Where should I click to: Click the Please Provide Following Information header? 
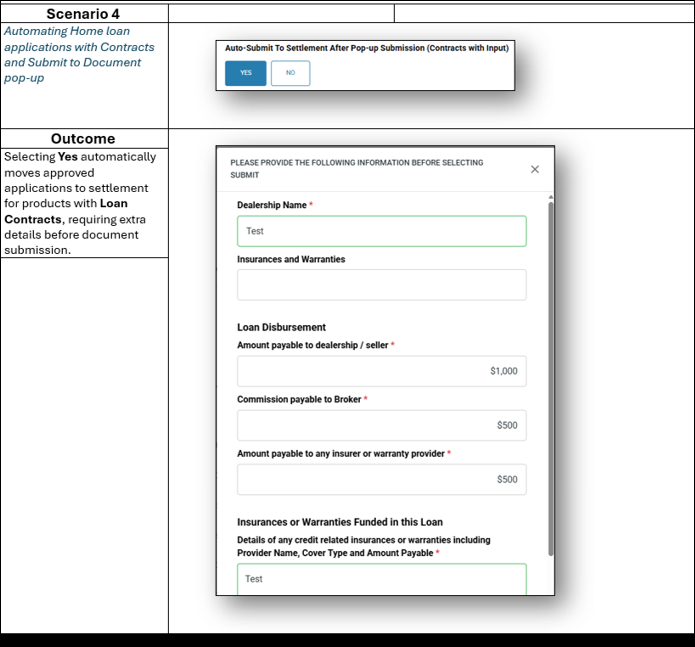[357, 168]
